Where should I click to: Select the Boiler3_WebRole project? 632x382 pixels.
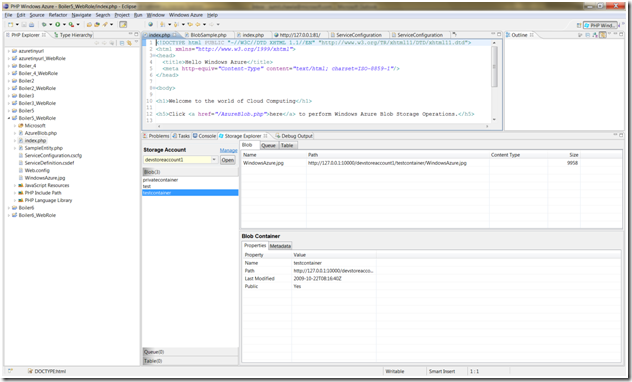pyautogui.click(x=37, y=103)
